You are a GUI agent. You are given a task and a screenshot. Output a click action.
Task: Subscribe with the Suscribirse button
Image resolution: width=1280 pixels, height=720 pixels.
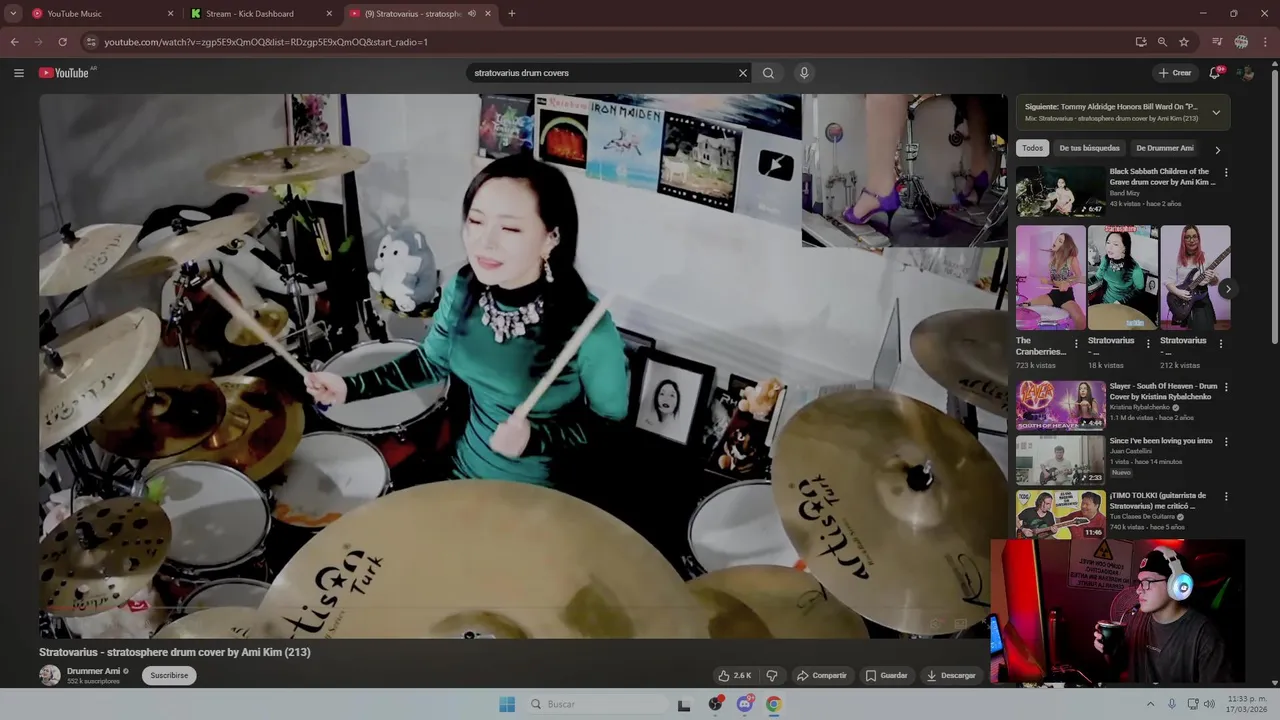point(169,675)
